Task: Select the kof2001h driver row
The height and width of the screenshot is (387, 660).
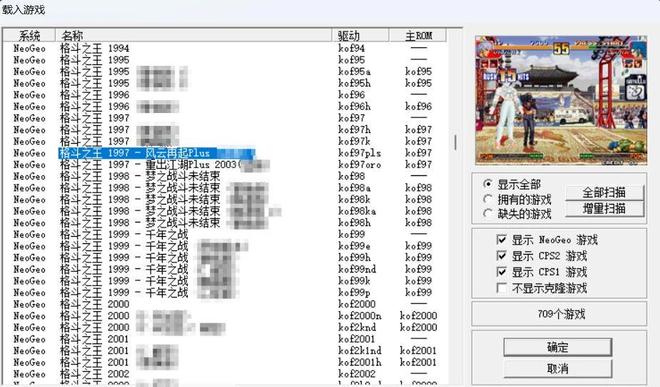Action: [x=225, y=362]
